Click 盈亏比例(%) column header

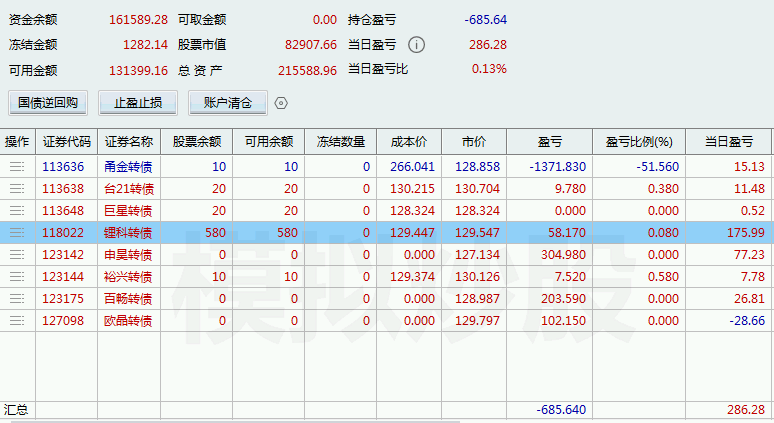click(639, 142)
